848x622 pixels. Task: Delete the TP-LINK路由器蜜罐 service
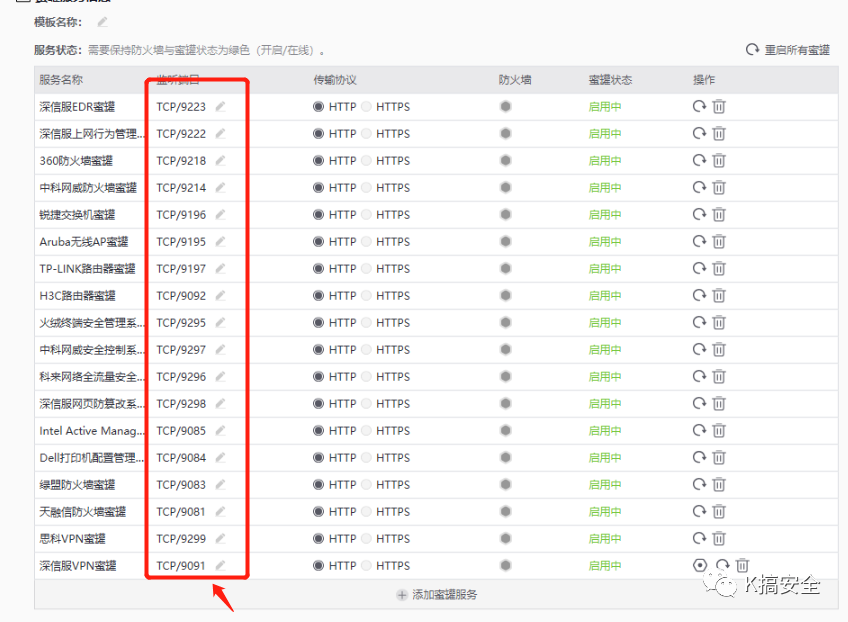point(719,269)
